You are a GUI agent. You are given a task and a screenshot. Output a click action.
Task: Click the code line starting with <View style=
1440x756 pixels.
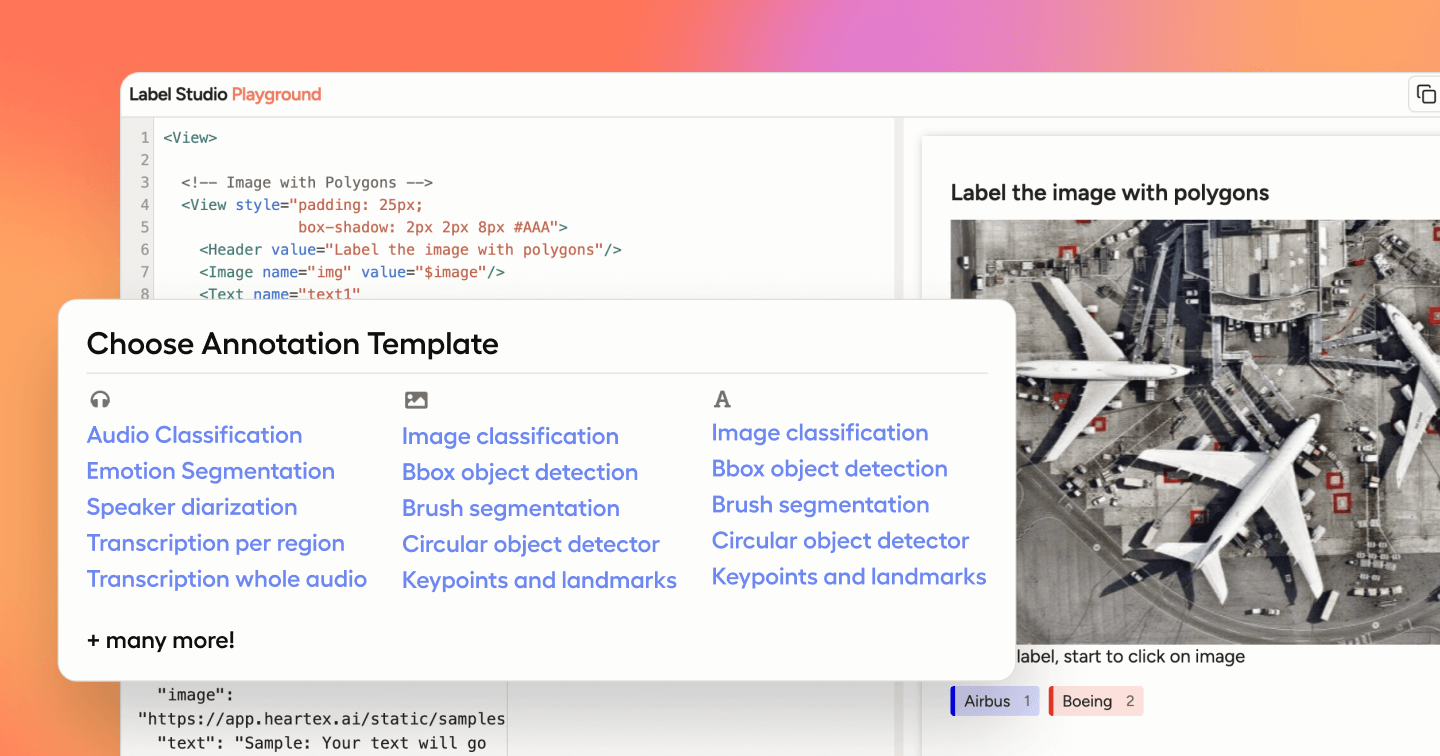(302, 205)
